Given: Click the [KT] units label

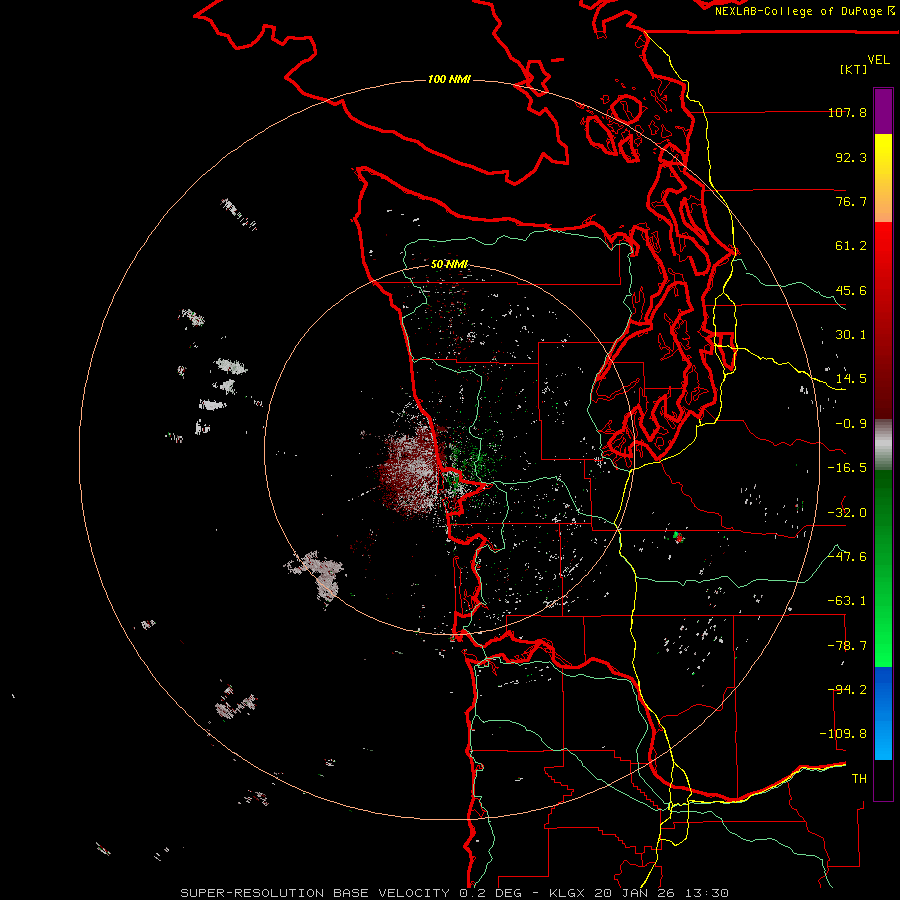Looking at the screenshot, I should [x=854, y=69].
